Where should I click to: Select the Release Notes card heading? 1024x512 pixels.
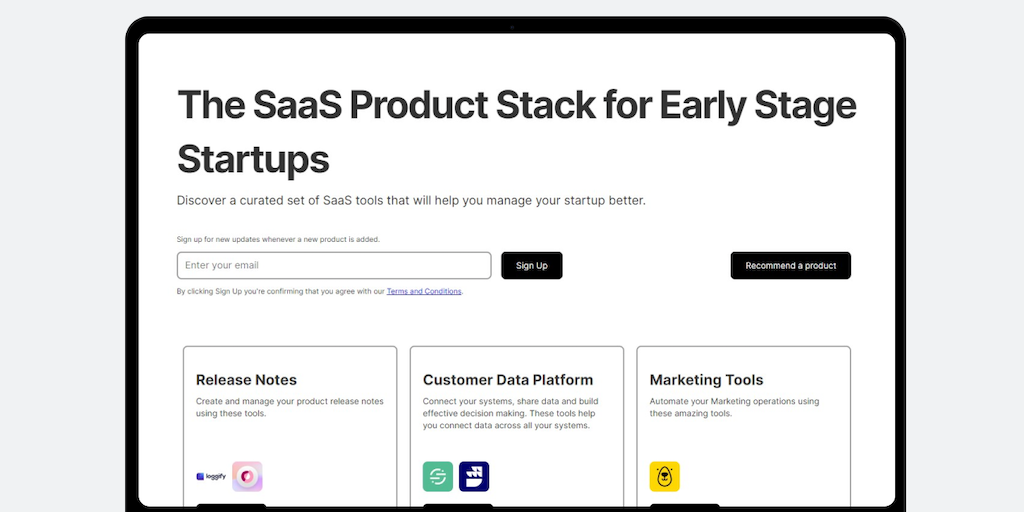(x=246, y=380)
